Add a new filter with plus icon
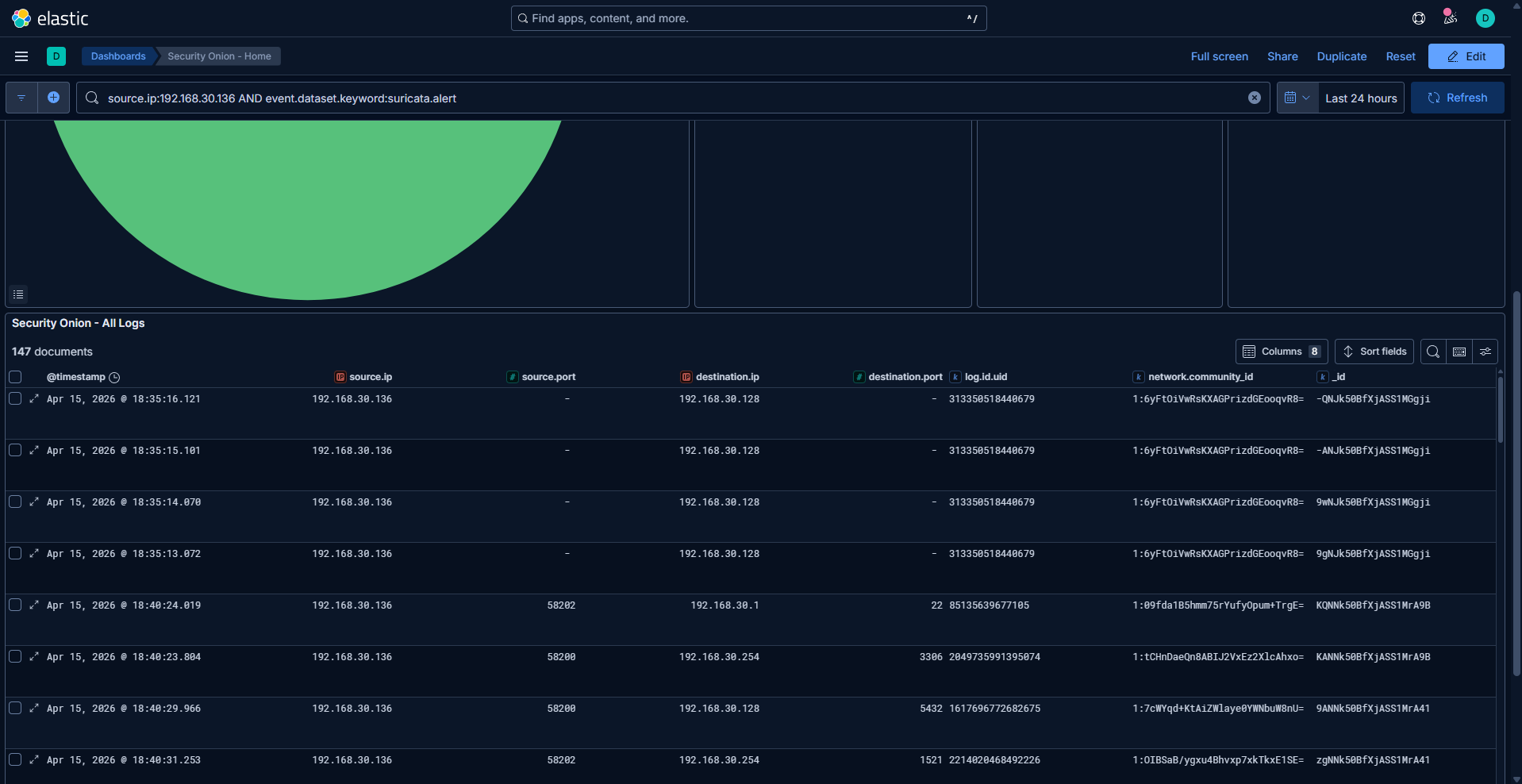1522x784 pixels. tap(54, 98)
